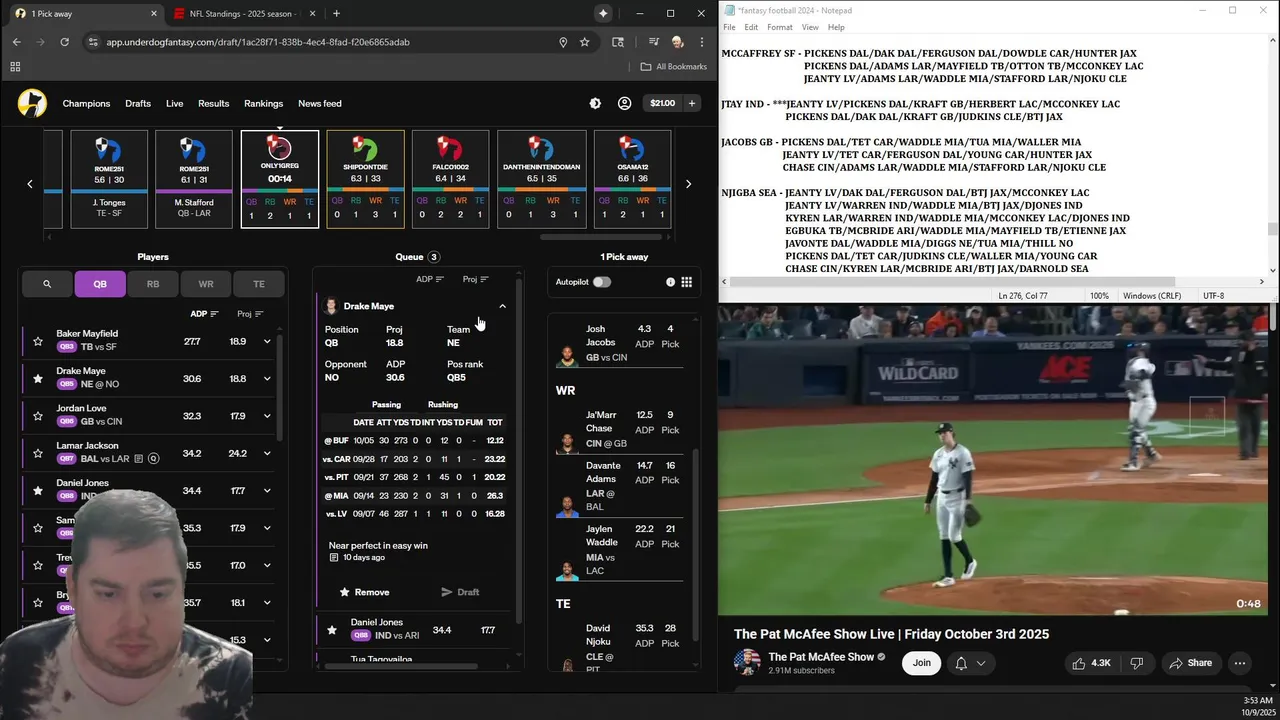The width and height of the screenshot is (1280, 720).
Task: Open the player search magnifier
Action: pos(47,284)
